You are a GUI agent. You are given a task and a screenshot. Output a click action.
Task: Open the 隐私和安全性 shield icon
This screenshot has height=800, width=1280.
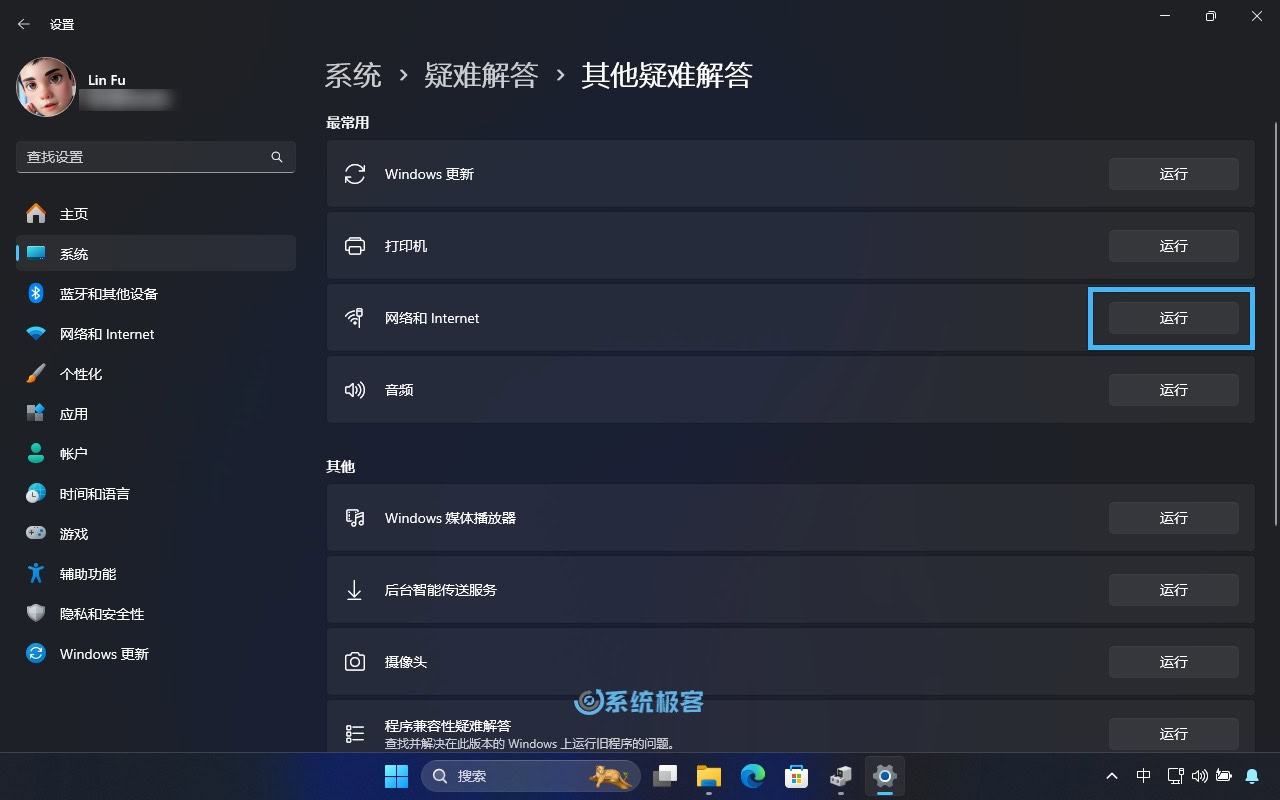coord(36,613)
